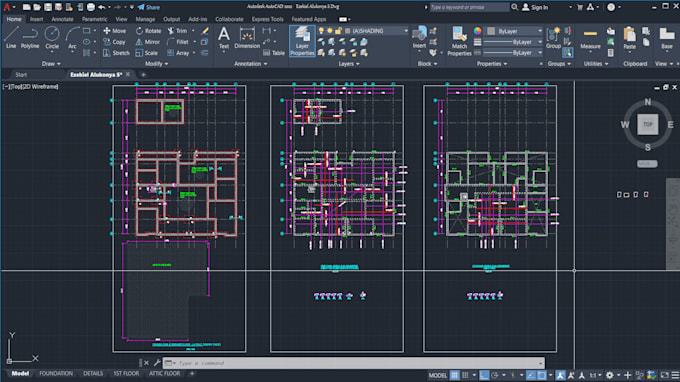The height and width of the screenshot is (382, 680).
Task: Activate the Array tool
Action: click(178, 53)
